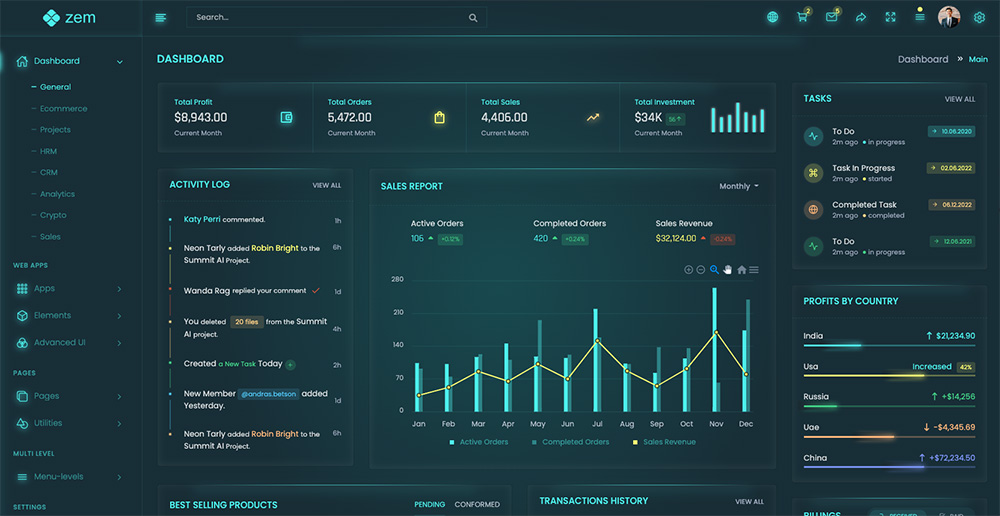Screen dimensions: 1000x516
Task: Collapse the Dashboard sidebar menu
Action: [119, 62]
